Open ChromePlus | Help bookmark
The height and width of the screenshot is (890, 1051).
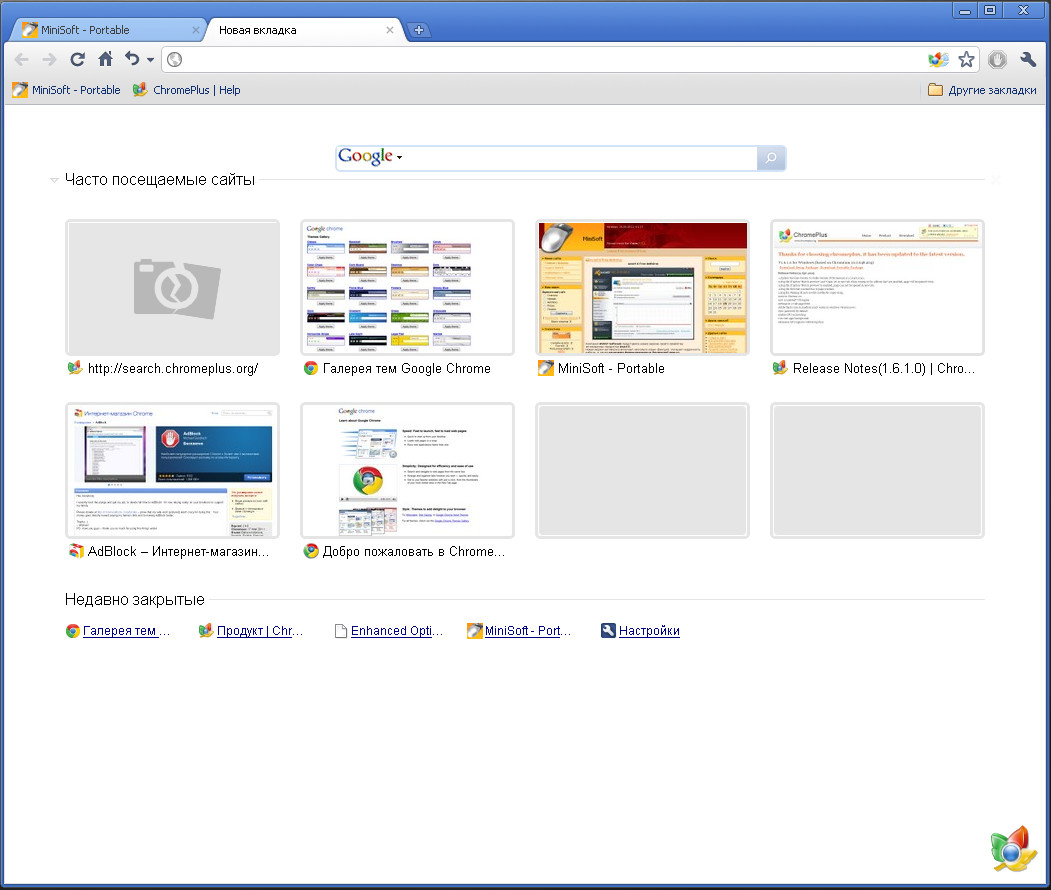[186, 90]
